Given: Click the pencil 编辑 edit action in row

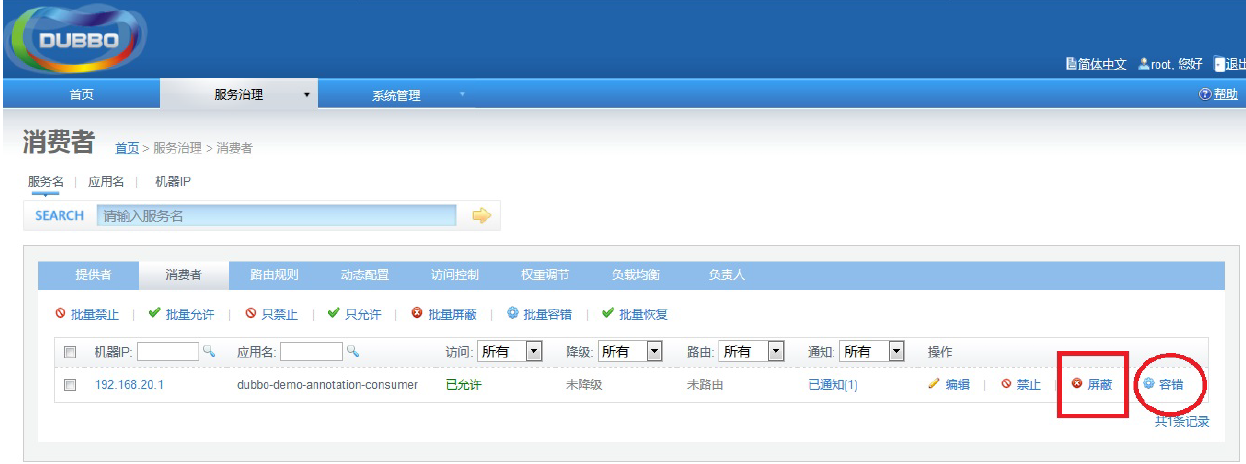Looking at the screenshot, I should [948, 384].
